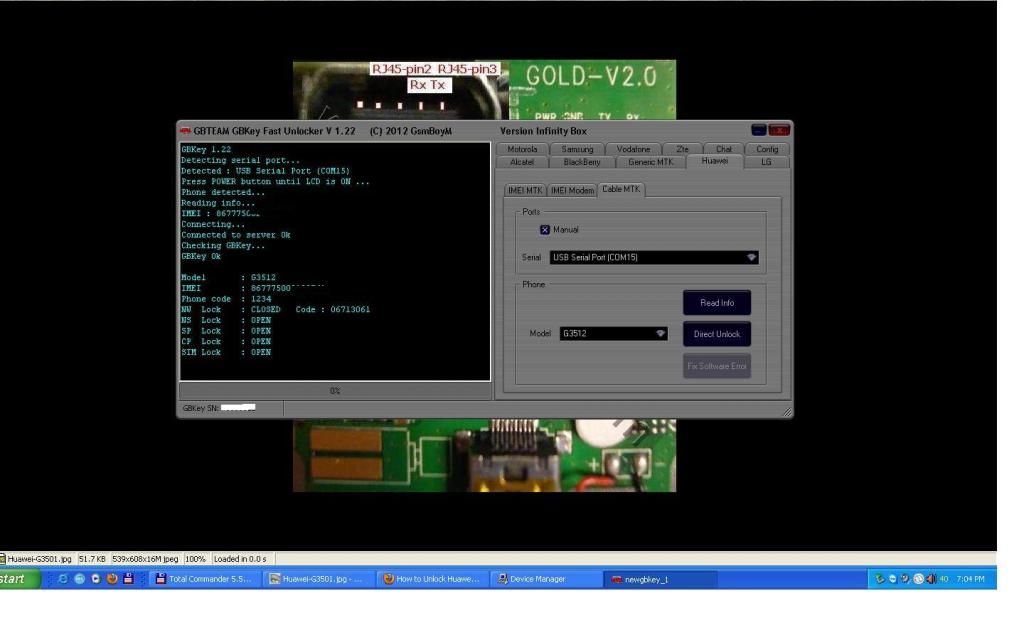The image size is (1024, 640).
Task: Click the 'Phone detected...' log line
Action: 223,193
